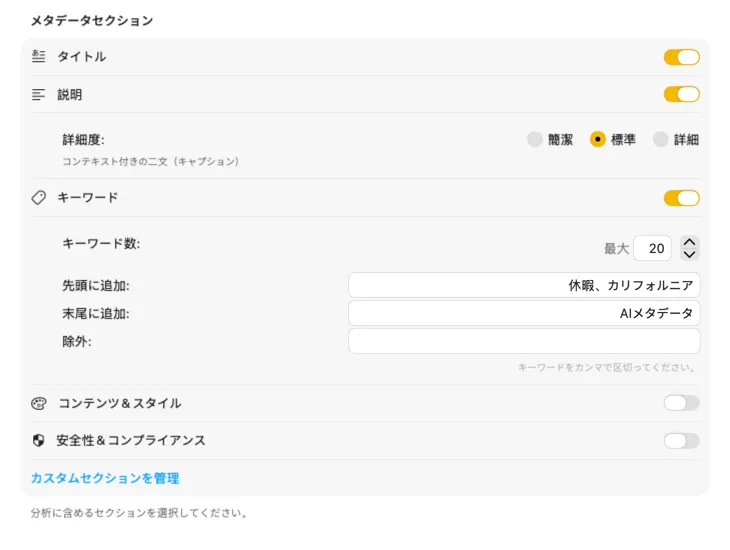
Task: Click the コンテキスト付きの二文 caption hint text
Action: pyautogui.click(x=150, y=162)
